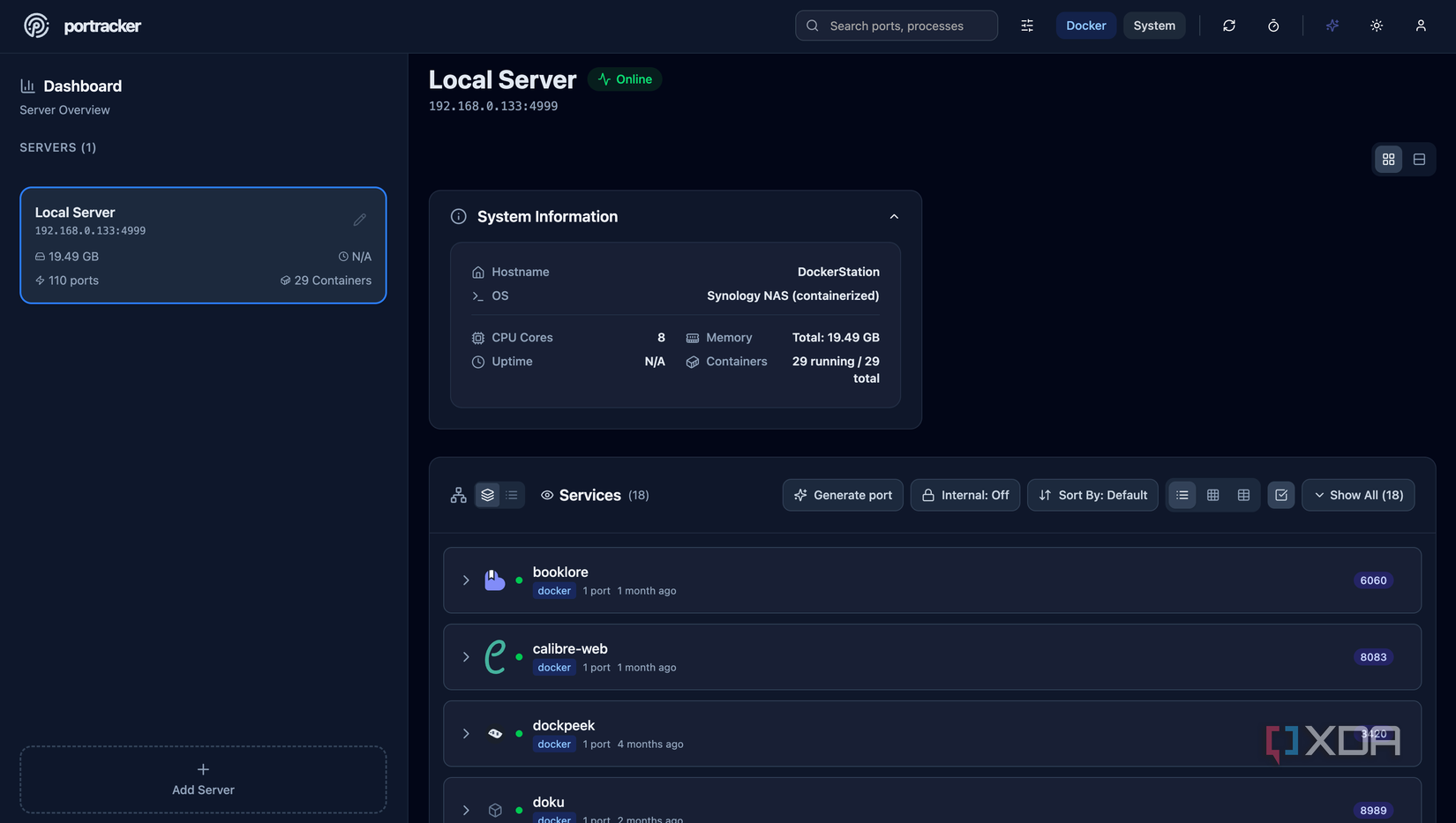Select the Docker tab
Image resolution: width=1456 pixels, height=823 pixels.
tap(1086, 26)
